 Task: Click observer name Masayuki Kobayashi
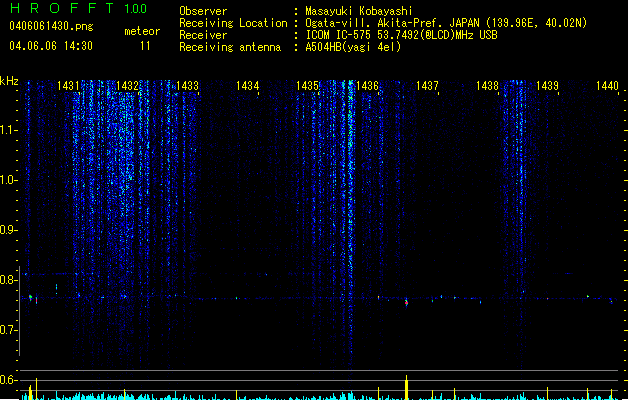pos(359,11)
